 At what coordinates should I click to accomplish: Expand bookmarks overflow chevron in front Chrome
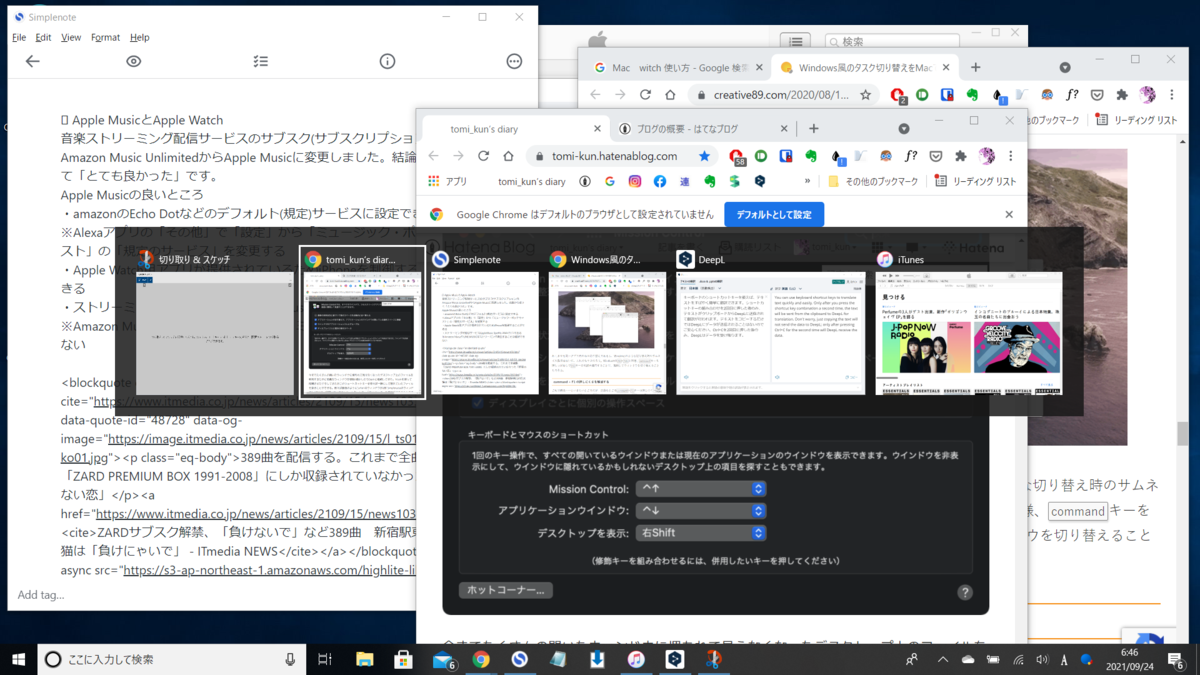(x=807, y=182)
